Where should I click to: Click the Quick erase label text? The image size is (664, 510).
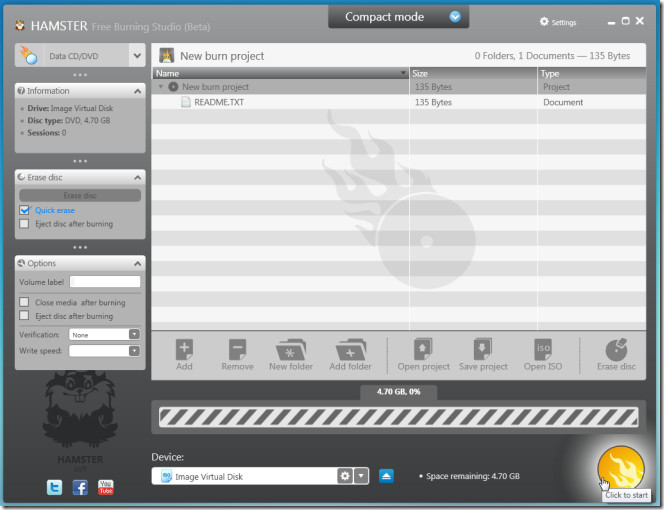tap(55, 210)
